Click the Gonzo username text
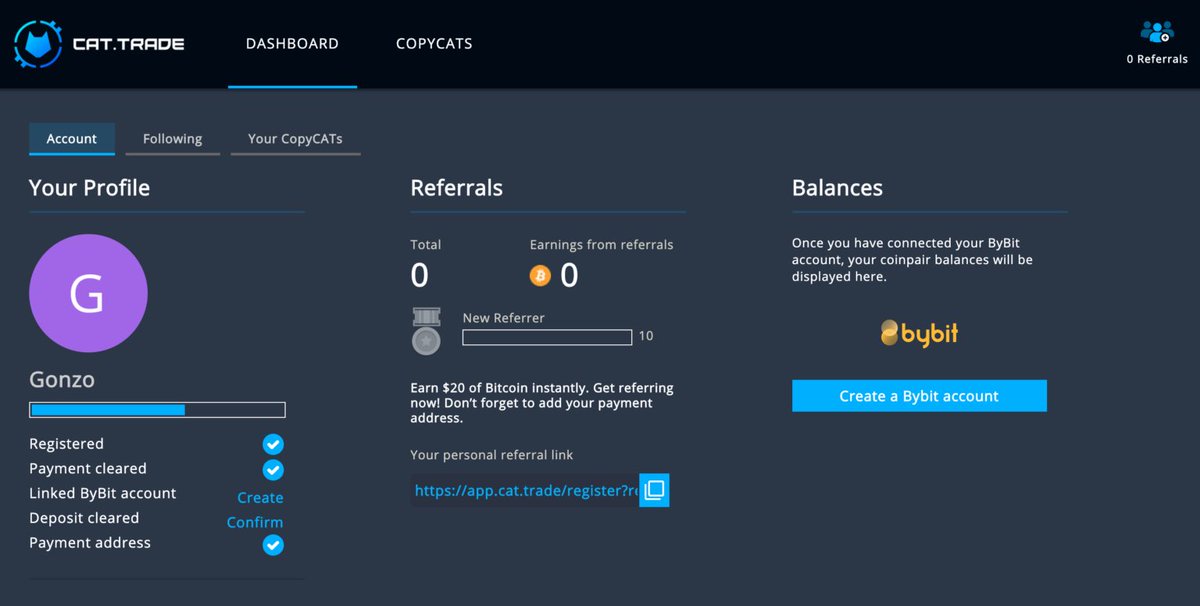 coord(62,380)
